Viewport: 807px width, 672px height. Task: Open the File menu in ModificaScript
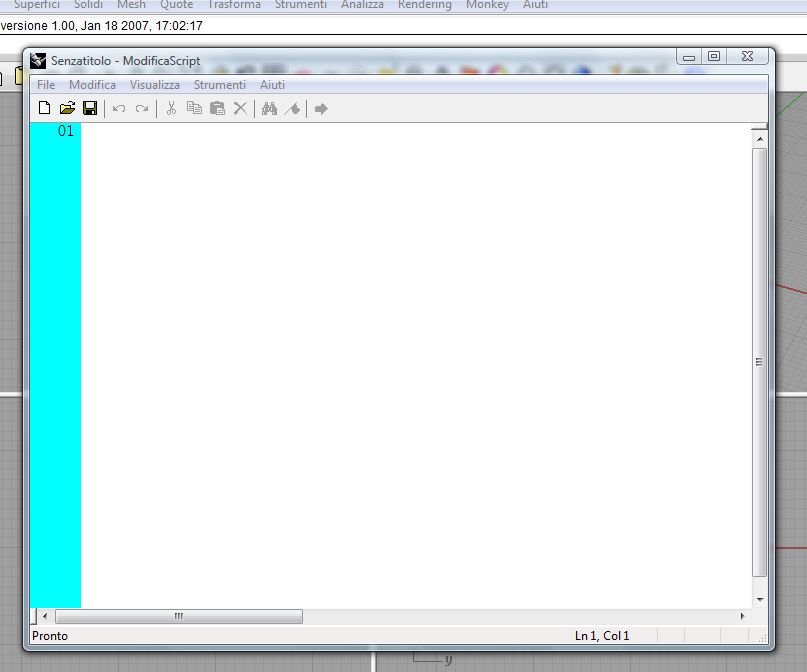(x=46, y=85)
